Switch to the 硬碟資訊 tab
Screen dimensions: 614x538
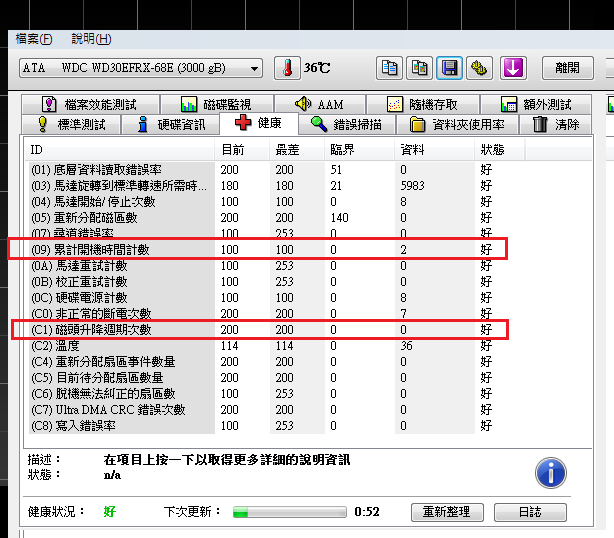click(171, 125)
